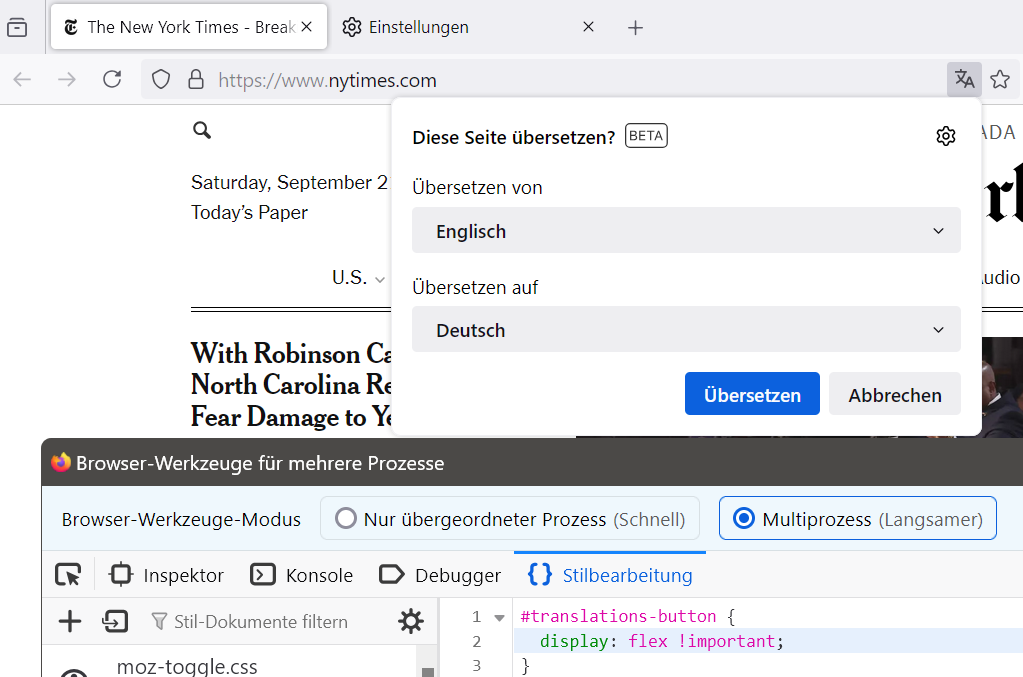Open the 'Übersetzen von' Englisch dropdown
This screenshot has width=1023, height=677.
pyautogui.click(x=686, y=231)
